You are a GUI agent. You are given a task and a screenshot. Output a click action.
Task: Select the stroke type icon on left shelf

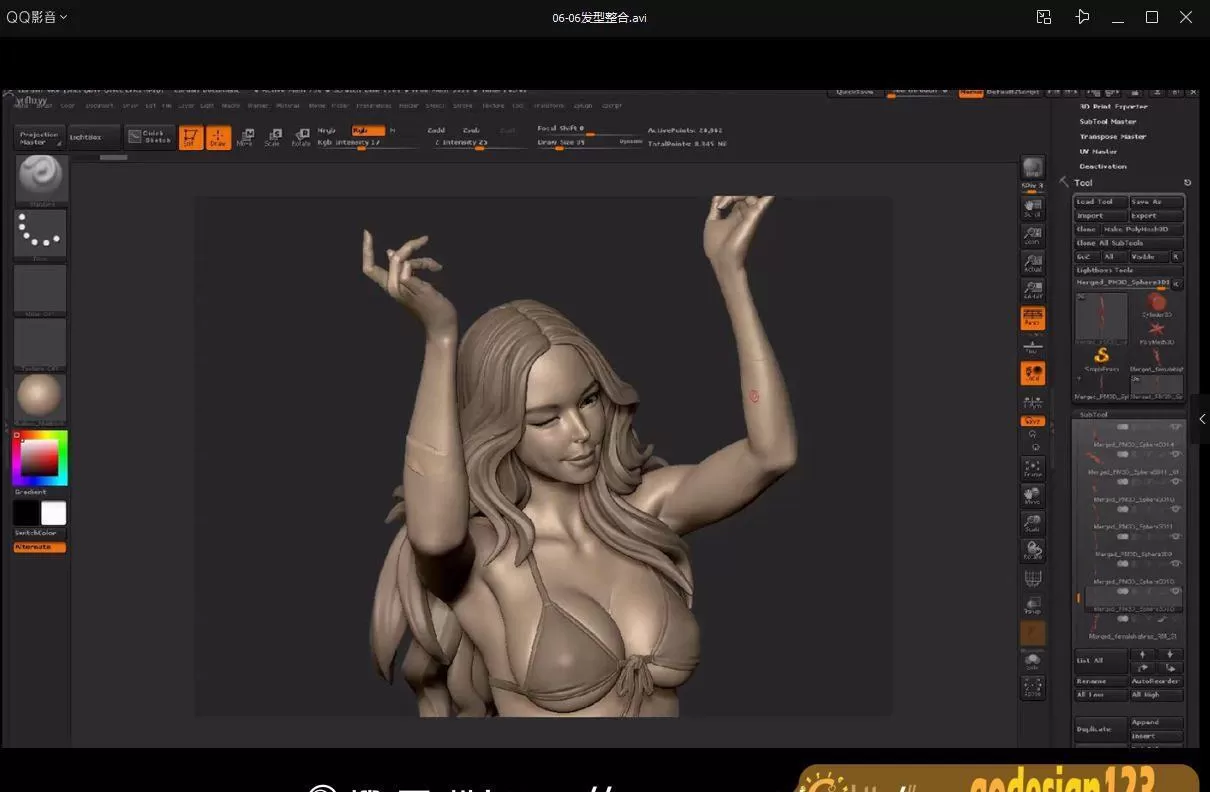point(40,233)
